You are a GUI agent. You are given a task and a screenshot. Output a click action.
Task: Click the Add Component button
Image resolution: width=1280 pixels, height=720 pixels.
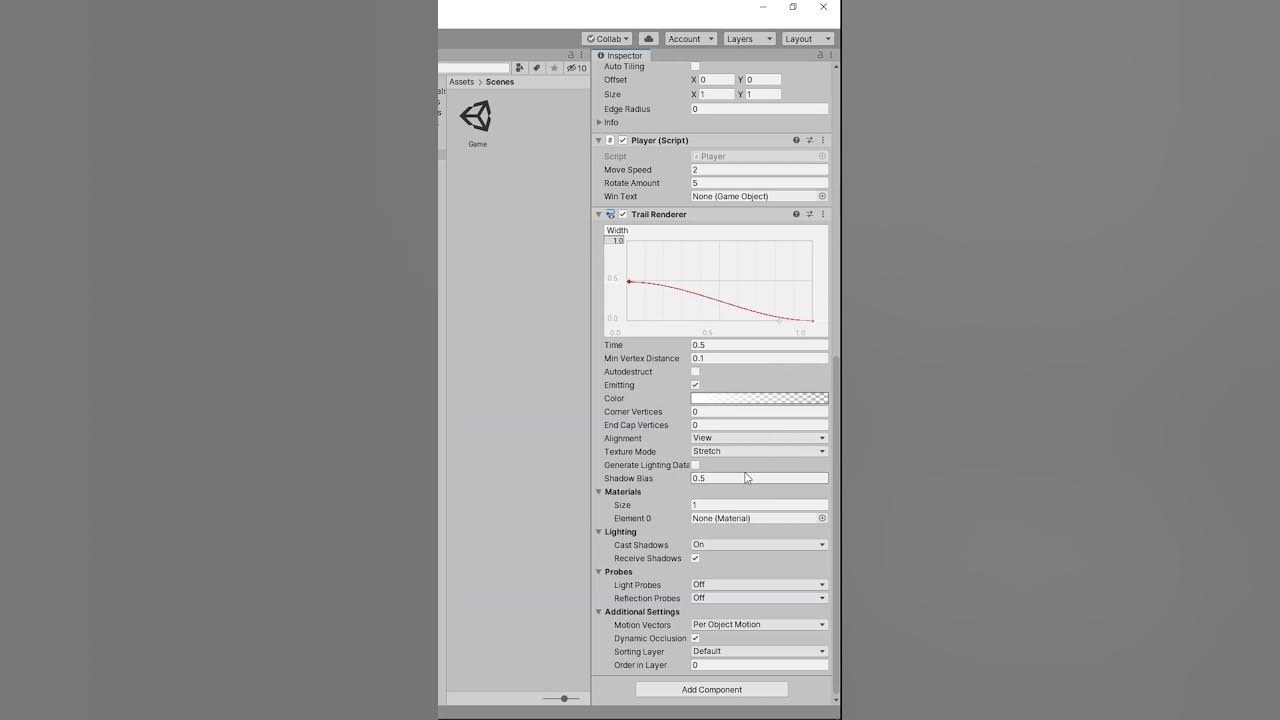click(711, 689)
